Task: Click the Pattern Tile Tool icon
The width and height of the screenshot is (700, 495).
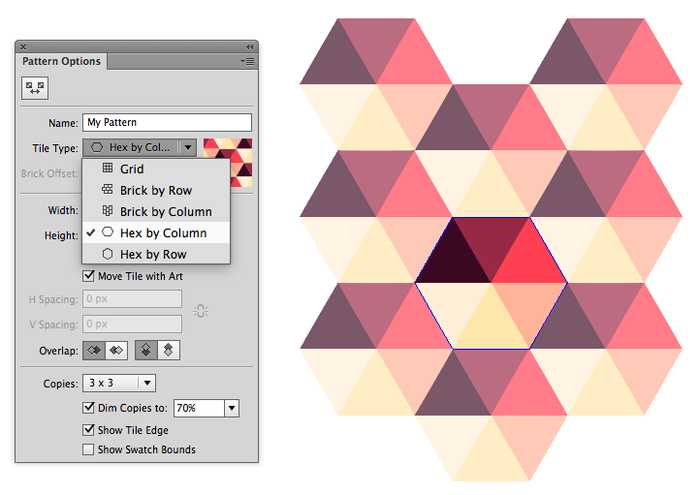Action: [35, 89]
